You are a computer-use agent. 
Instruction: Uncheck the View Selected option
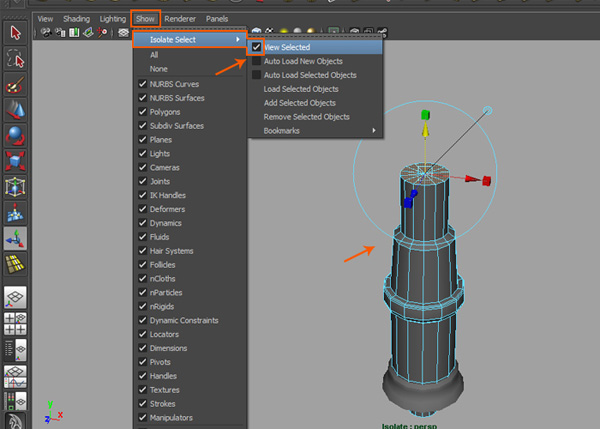pos(257,47)
